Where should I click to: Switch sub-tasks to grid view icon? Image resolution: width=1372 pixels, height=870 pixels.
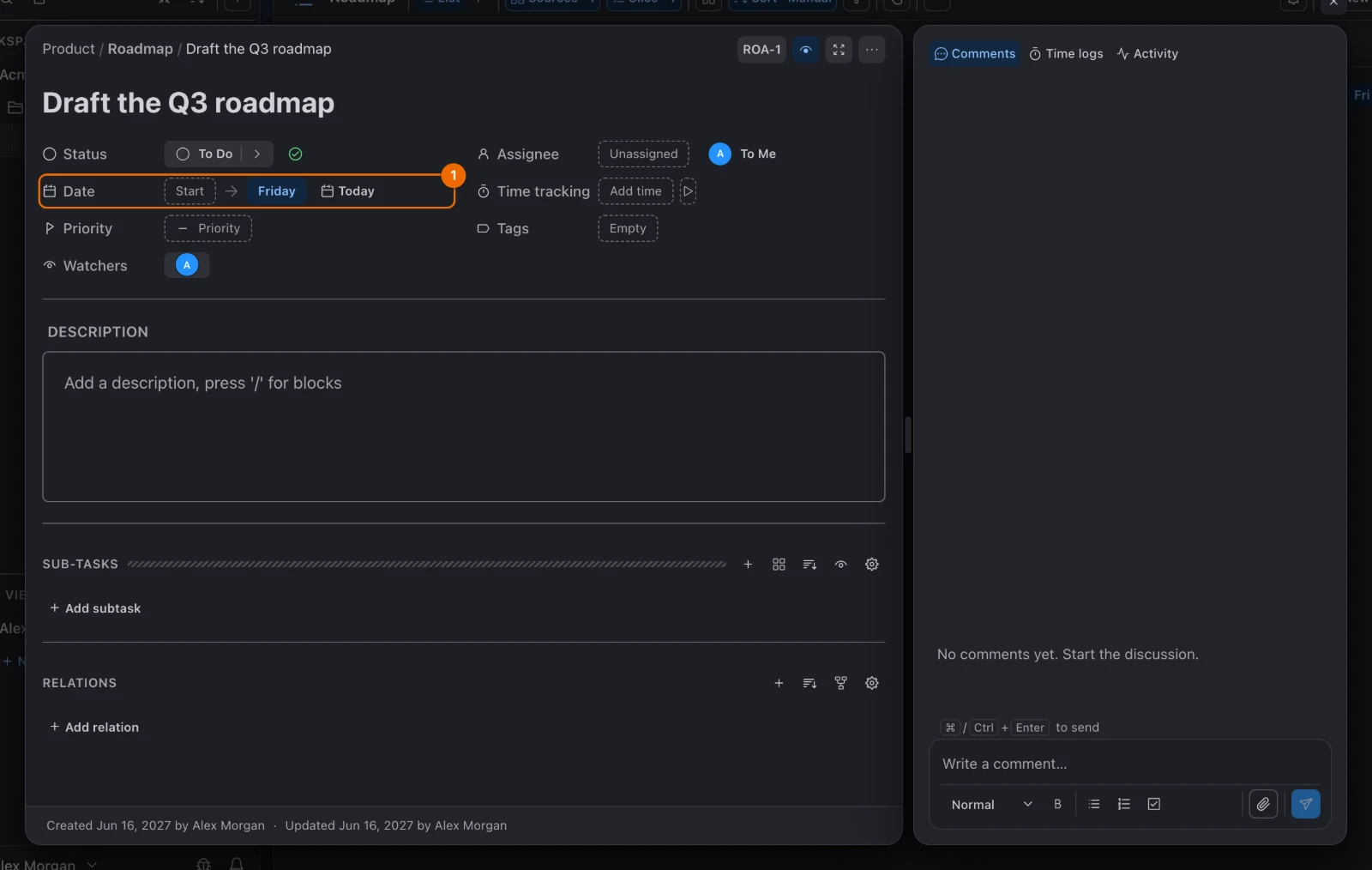779,565
